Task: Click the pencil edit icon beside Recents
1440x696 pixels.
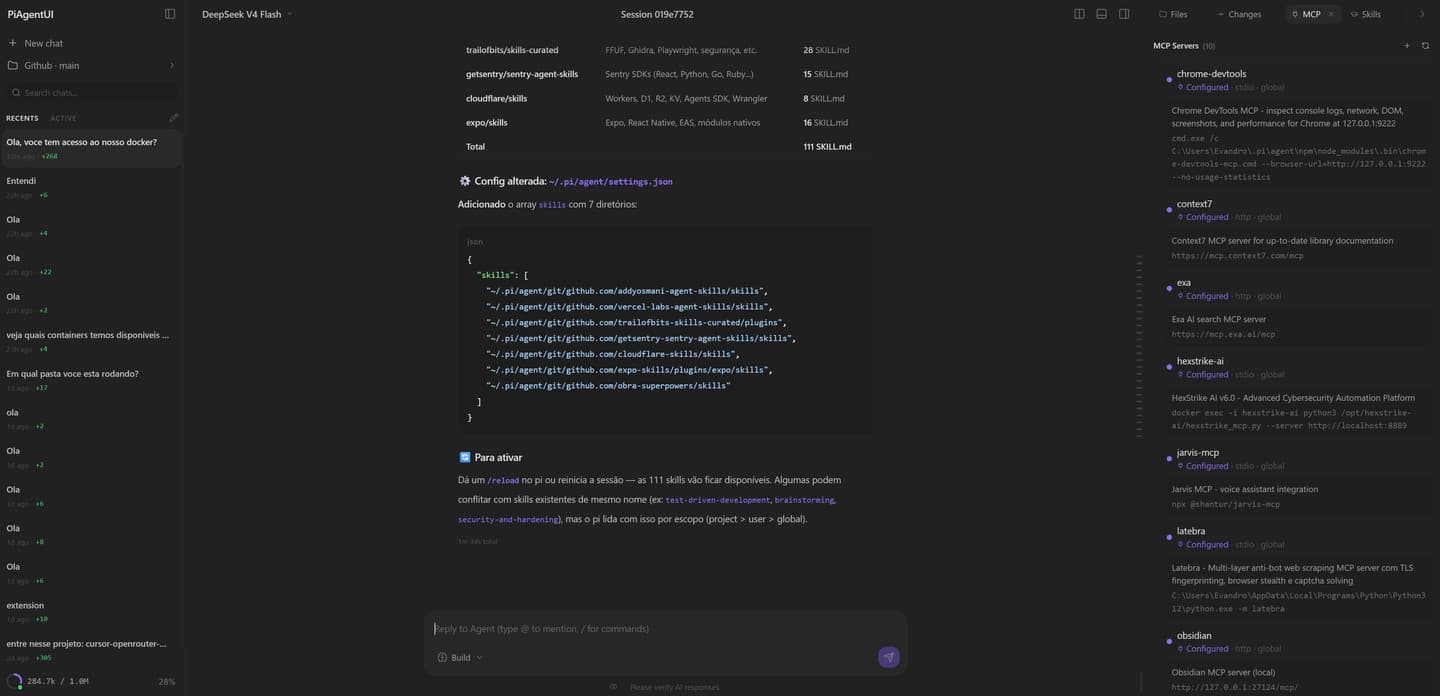Action: [x=173, y=118]
